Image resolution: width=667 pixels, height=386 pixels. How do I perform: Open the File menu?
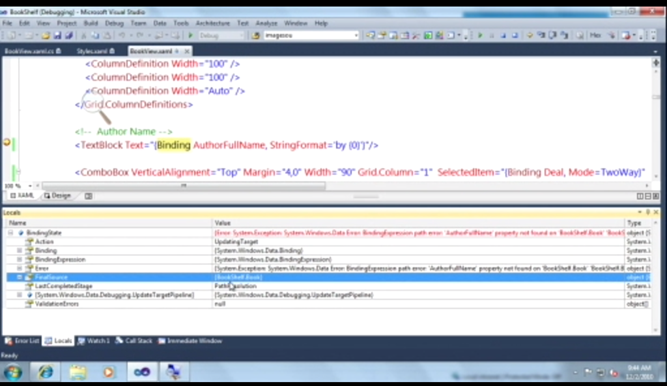tap(7, 23)
